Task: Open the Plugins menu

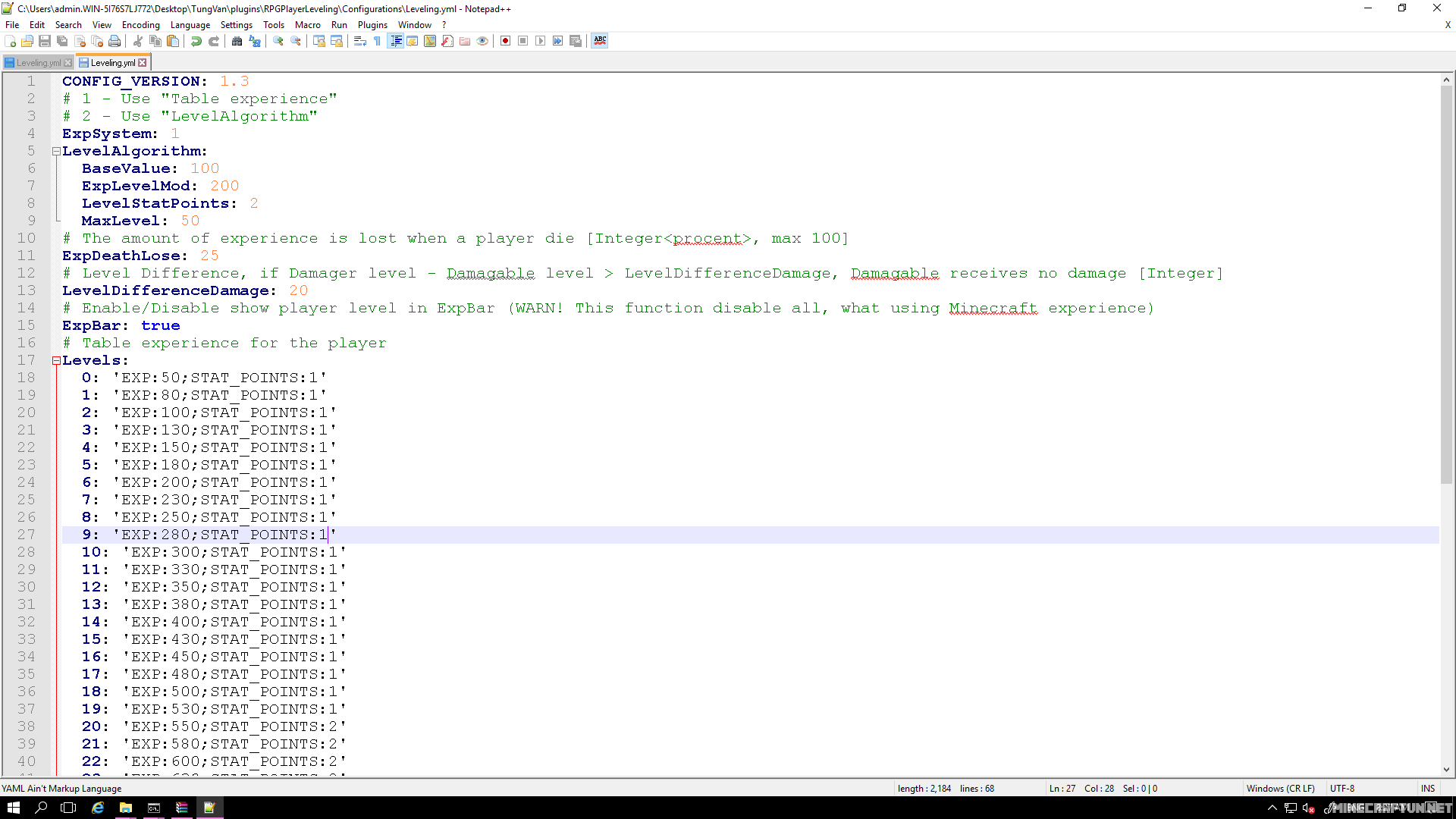Action: pyautogui.click(x=372, y=25)
